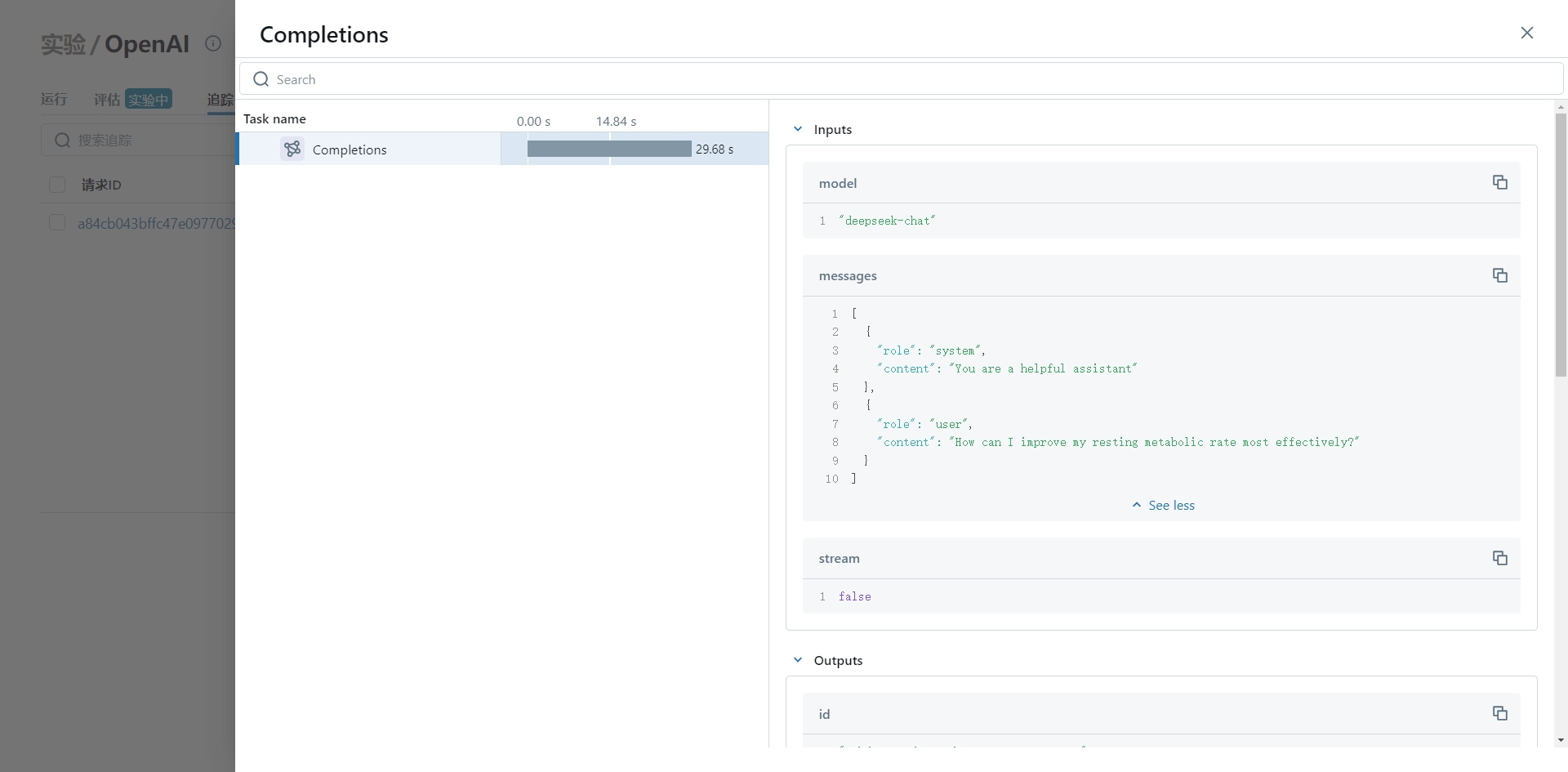
Task: Click the Completions 29.68 s timeline bar
Action: coord(609,149)
